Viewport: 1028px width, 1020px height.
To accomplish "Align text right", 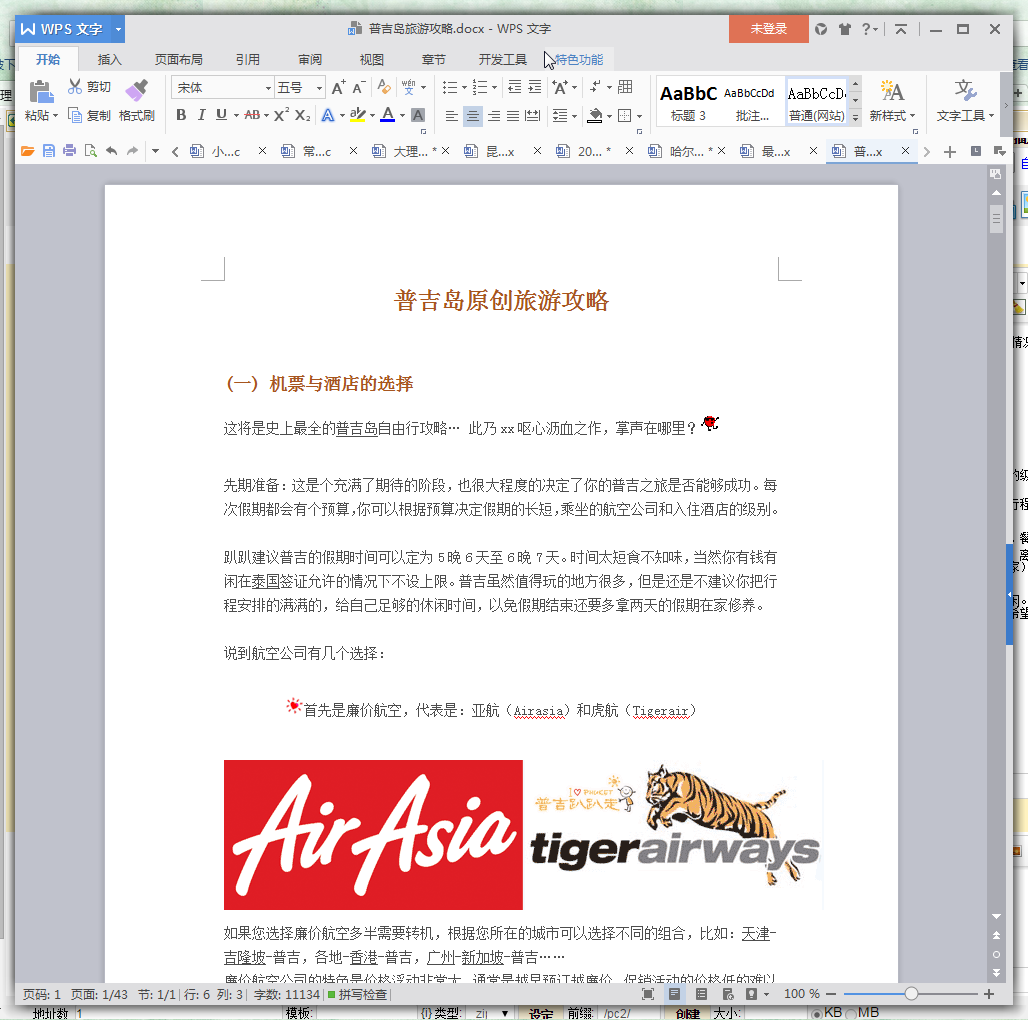I will point(494,116).
